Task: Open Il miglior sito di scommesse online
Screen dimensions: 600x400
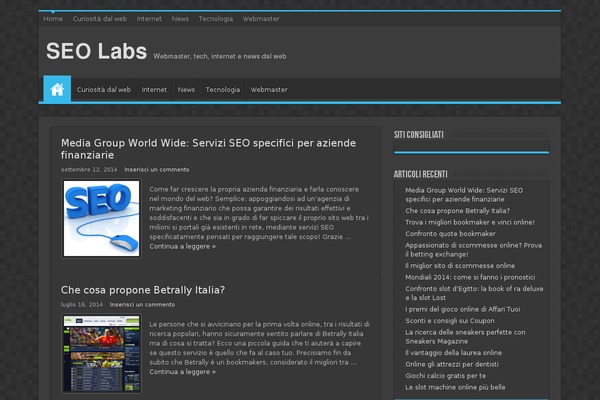Action: (x=460, y=266)
